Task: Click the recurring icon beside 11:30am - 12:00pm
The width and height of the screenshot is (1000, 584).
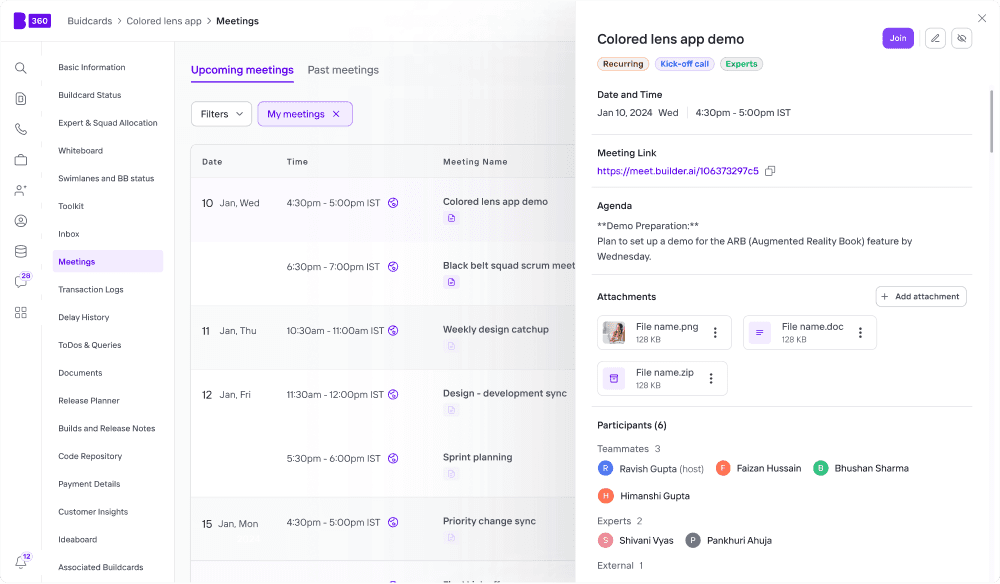Action: tap(393, 395)
